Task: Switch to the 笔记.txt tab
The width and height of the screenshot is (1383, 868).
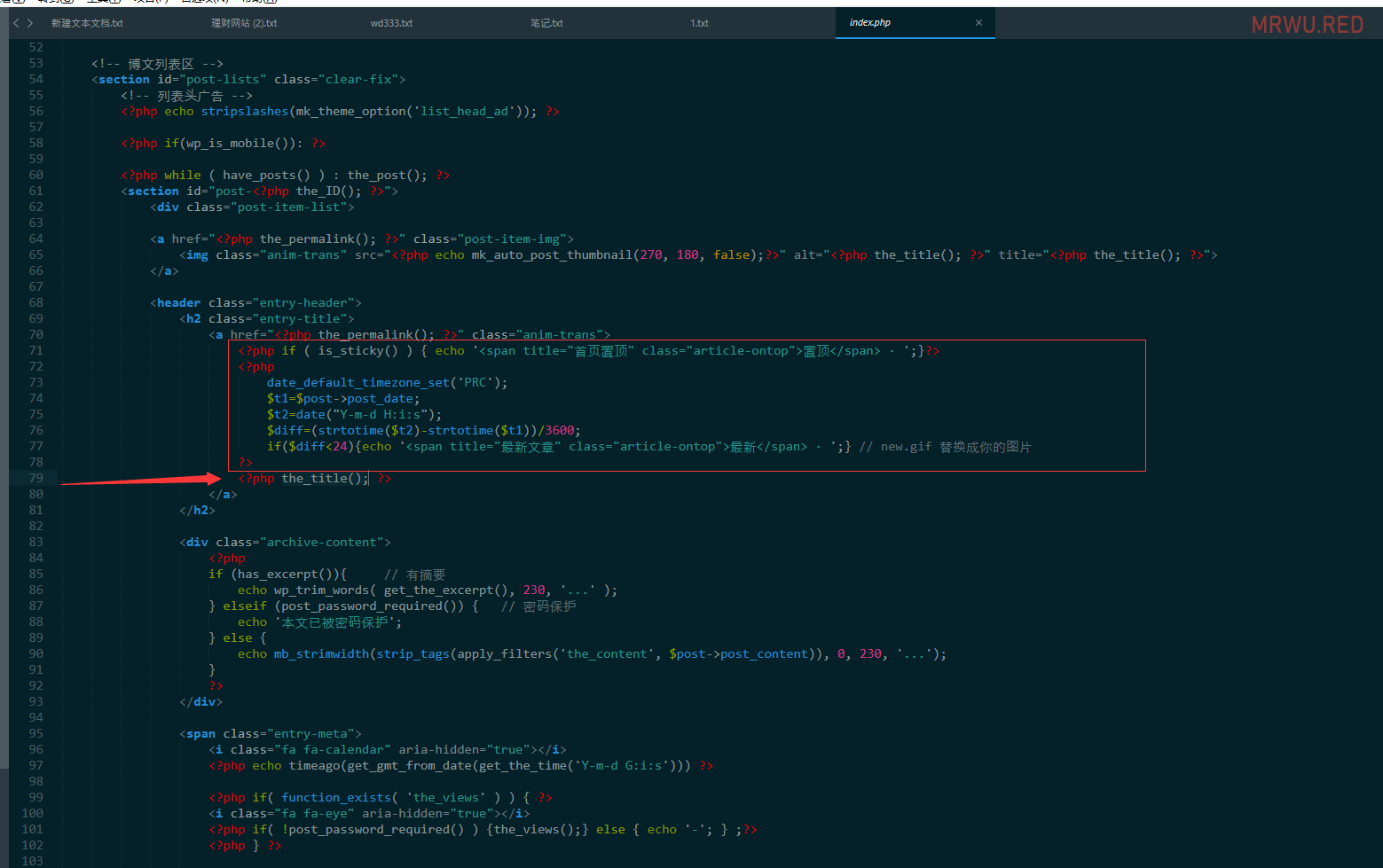Action: (x=546, y=24)
